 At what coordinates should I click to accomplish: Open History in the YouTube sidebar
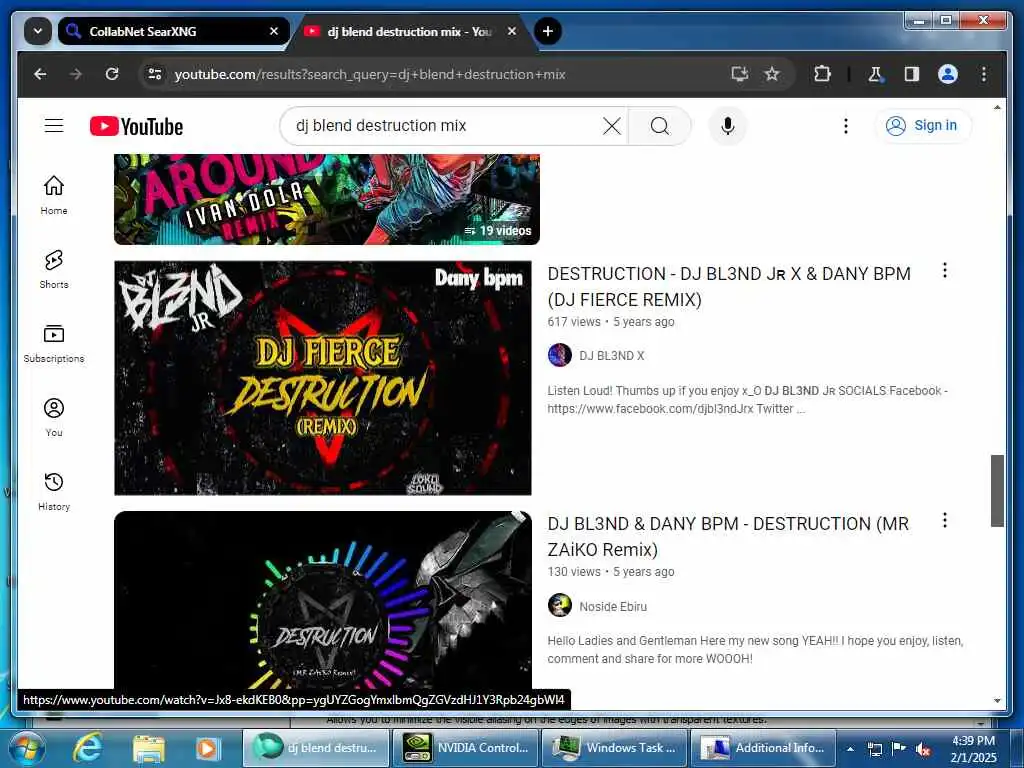click(54, 491)
